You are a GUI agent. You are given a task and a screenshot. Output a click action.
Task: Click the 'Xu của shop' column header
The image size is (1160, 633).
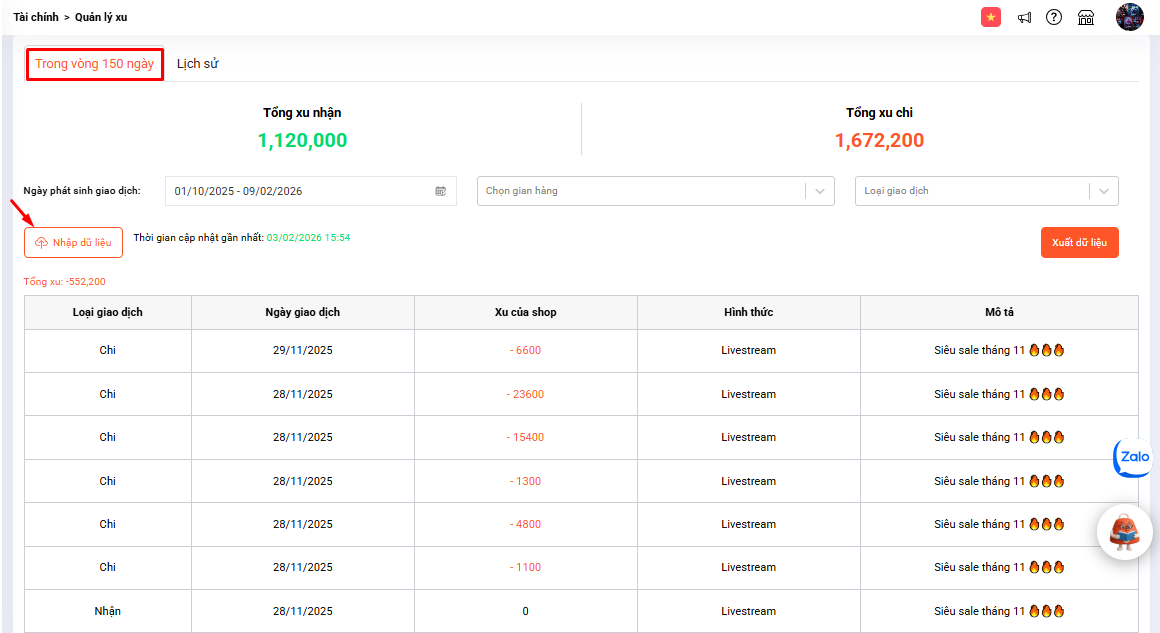coord(525,312)
